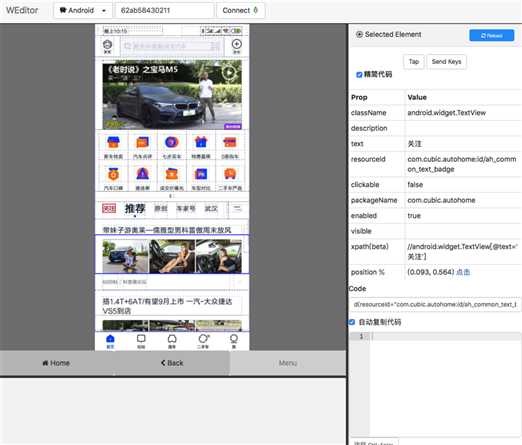522x445 pixels.
Task: Click the Menu button below the device
Action: pyautogui.click(x=288, y=363)
